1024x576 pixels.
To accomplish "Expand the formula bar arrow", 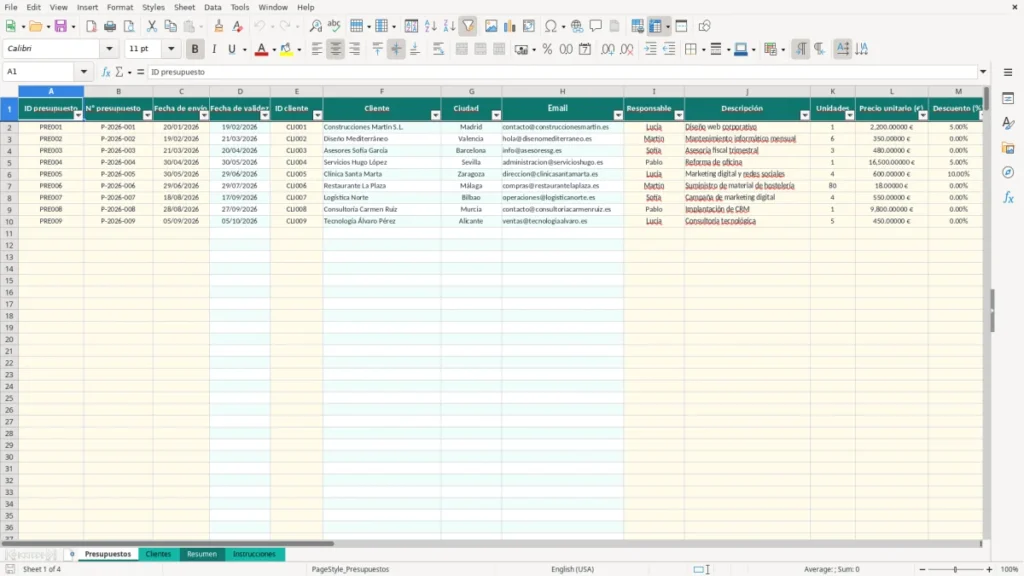I will 983,72.
